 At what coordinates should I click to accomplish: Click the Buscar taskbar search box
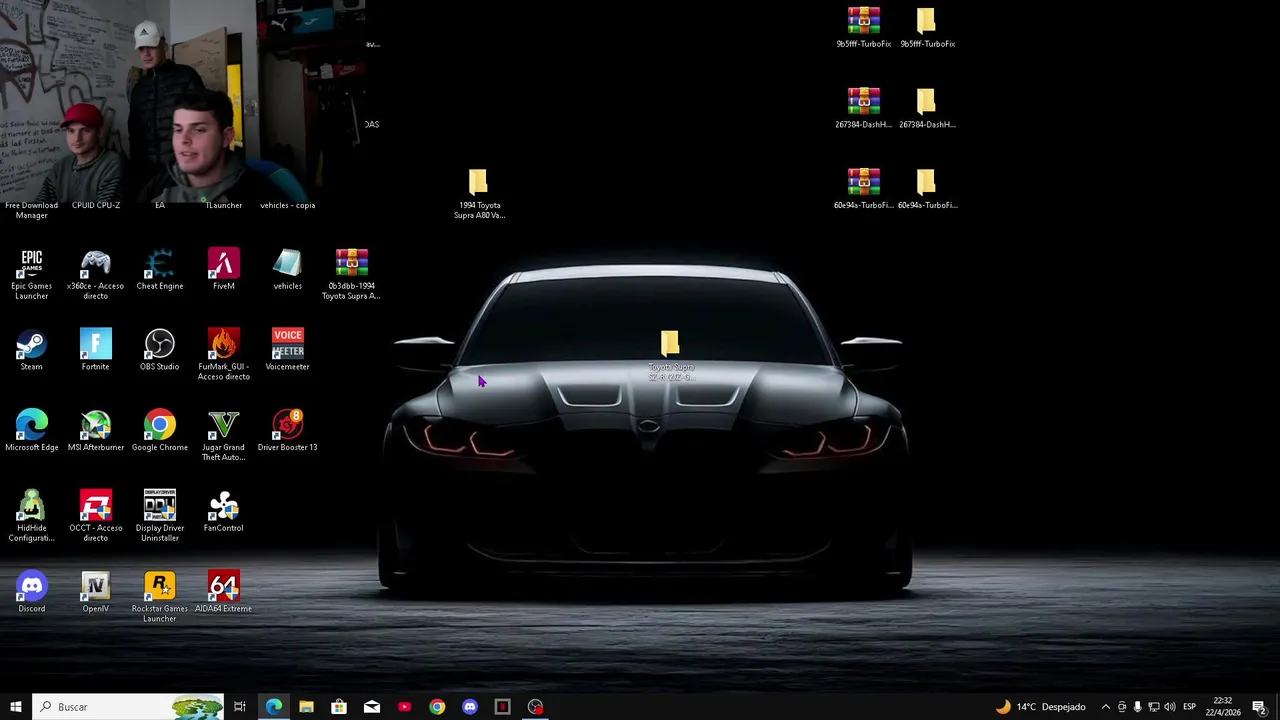[128, 707]
